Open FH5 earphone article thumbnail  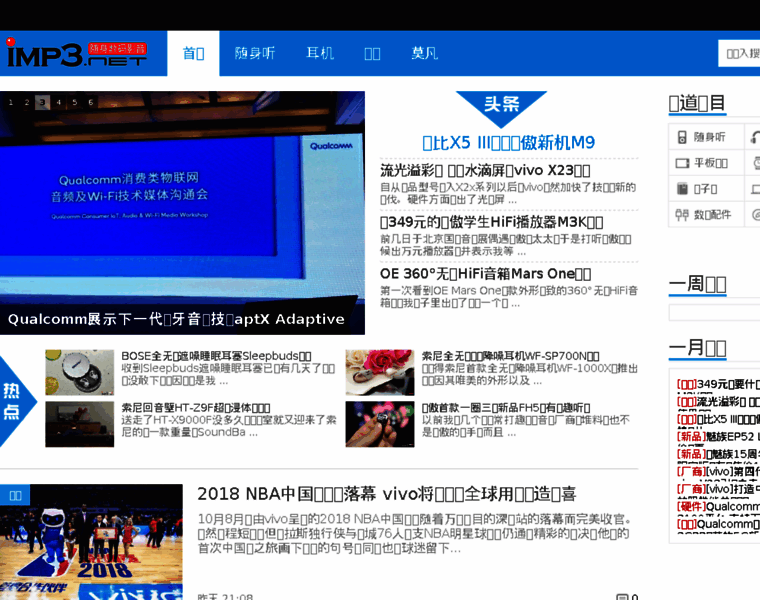click(x=380, y=424)
